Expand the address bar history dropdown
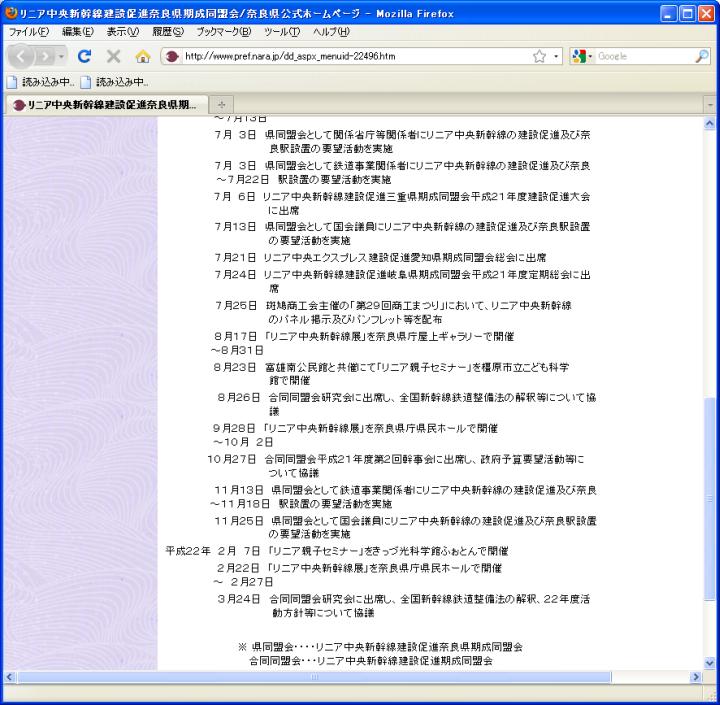The height and width of the screenshot is (705, 720). coord(557,56)
